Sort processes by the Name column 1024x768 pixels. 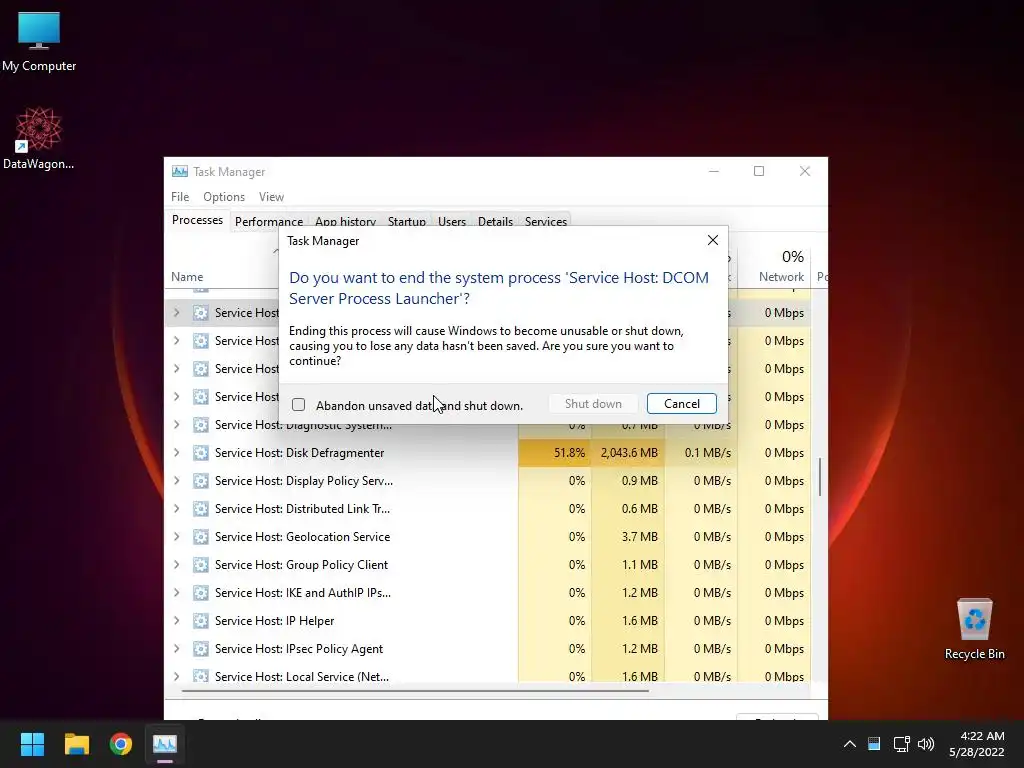[187, 277]
